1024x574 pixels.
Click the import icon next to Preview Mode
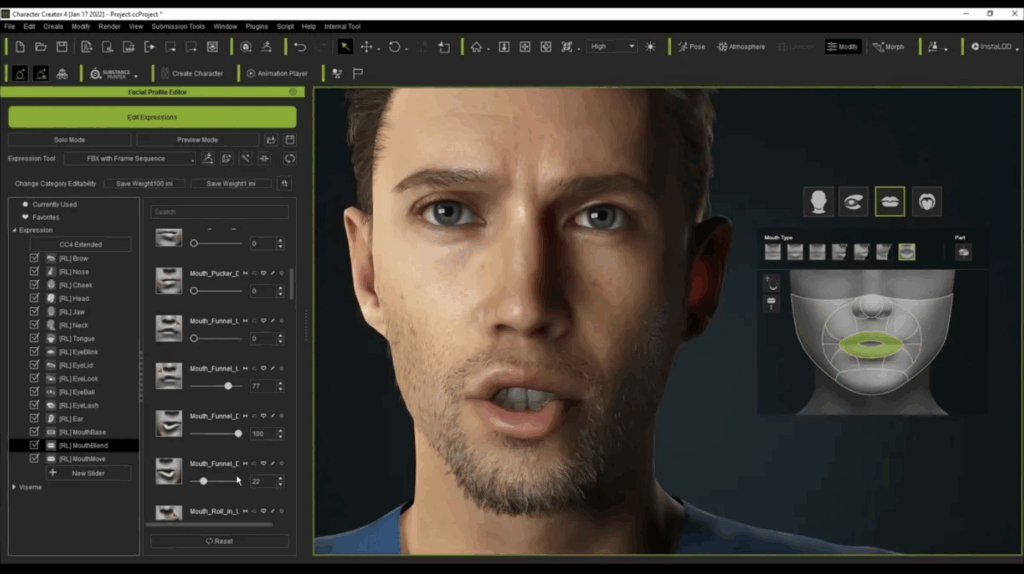271,140
